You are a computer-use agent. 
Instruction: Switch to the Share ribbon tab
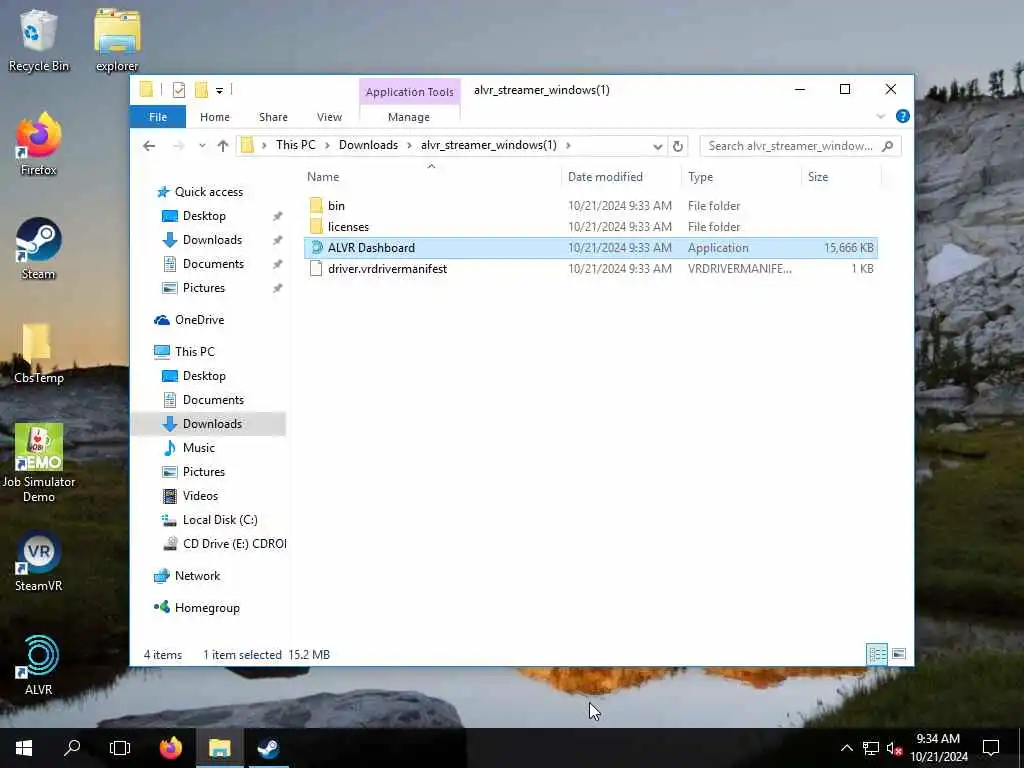click(x=273, y=117)
